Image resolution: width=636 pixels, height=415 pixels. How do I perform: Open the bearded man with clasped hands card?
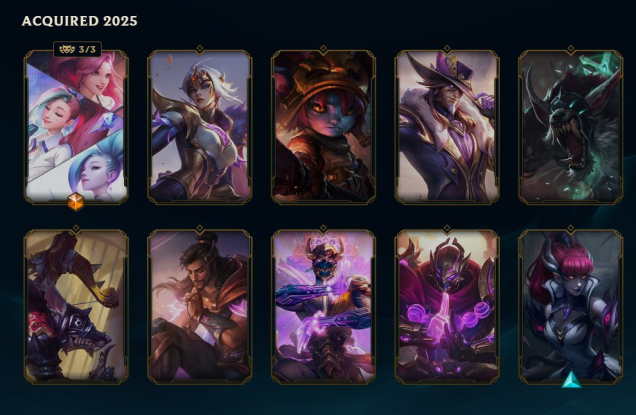coord(200,307)
